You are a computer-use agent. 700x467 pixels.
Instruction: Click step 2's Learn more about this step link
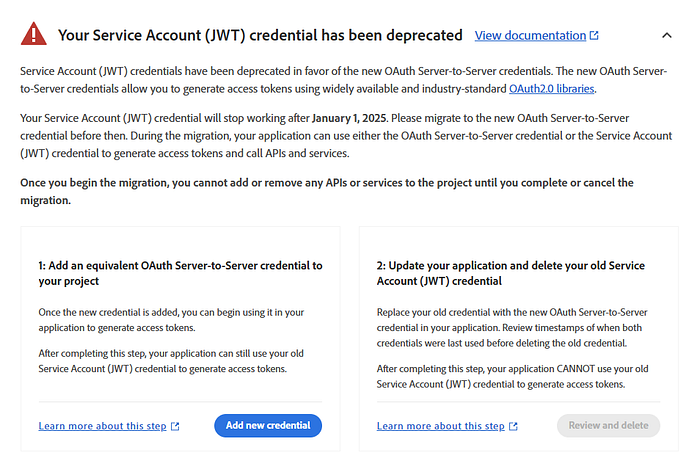click(440, 426)
